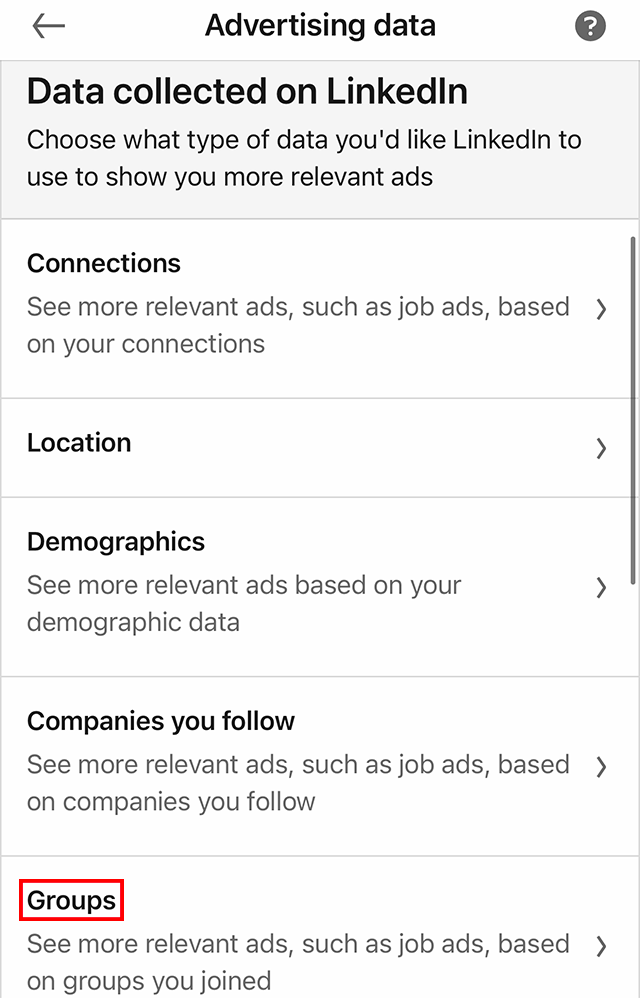Open the Demographics setting title
Image resolution: width=640 pixels, height=998 pixels.
pyautogui.click(x=116, y=542)
